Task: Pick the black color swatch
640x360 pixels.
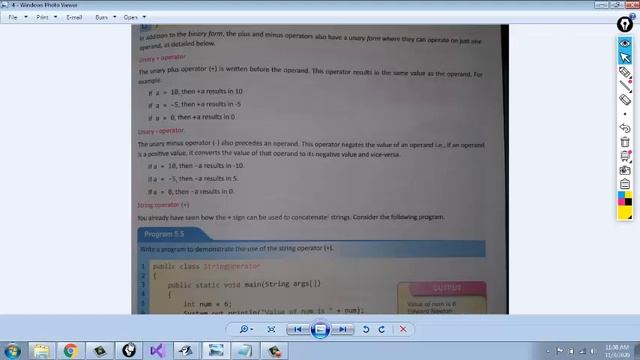Action: [628, 202]
